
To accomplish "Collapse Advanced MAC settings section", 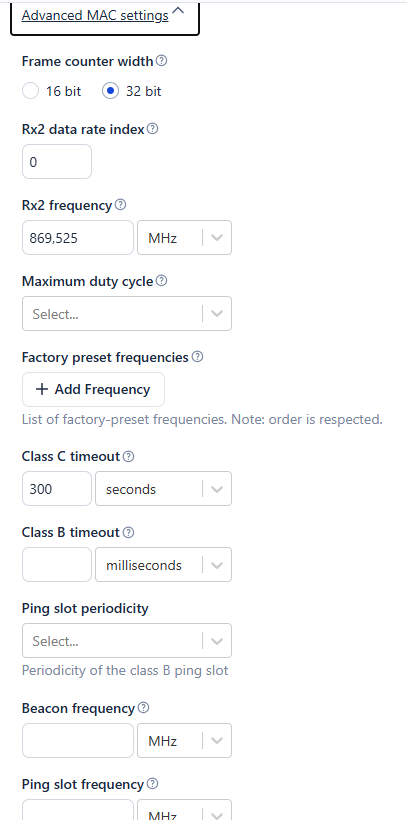I will coord(104,16).
